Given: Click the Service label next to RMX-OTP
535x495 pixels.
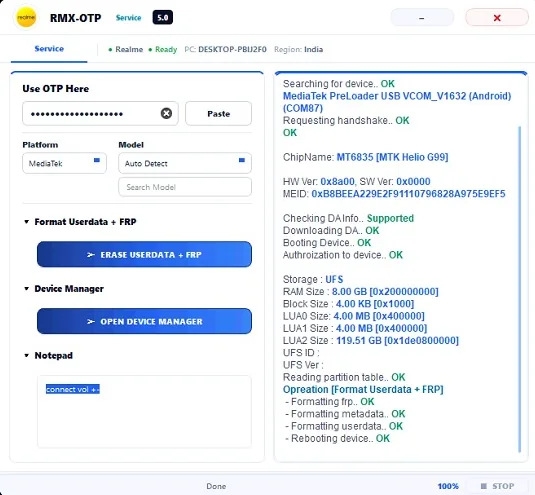Looking at the screenshot, I should [x=128, y=18].
